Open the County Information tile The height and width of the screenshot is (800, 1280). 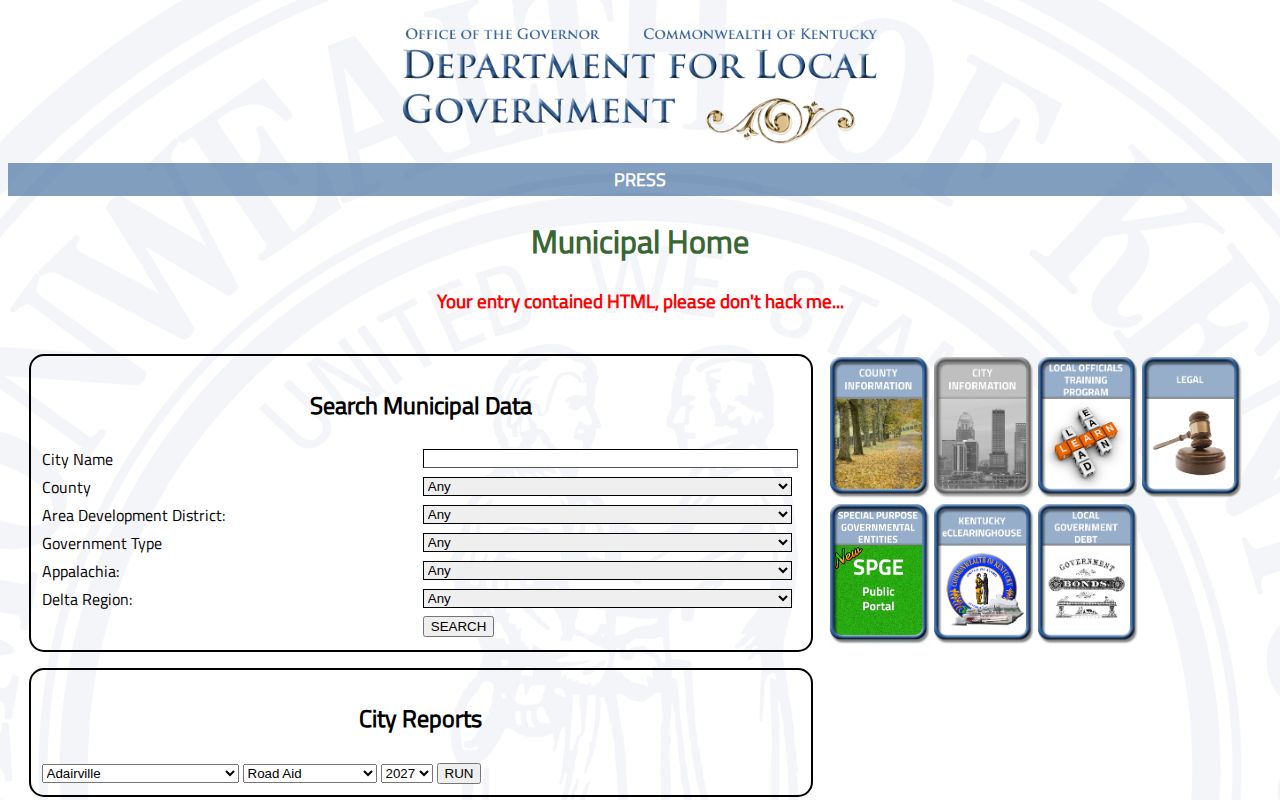(878, 426)
